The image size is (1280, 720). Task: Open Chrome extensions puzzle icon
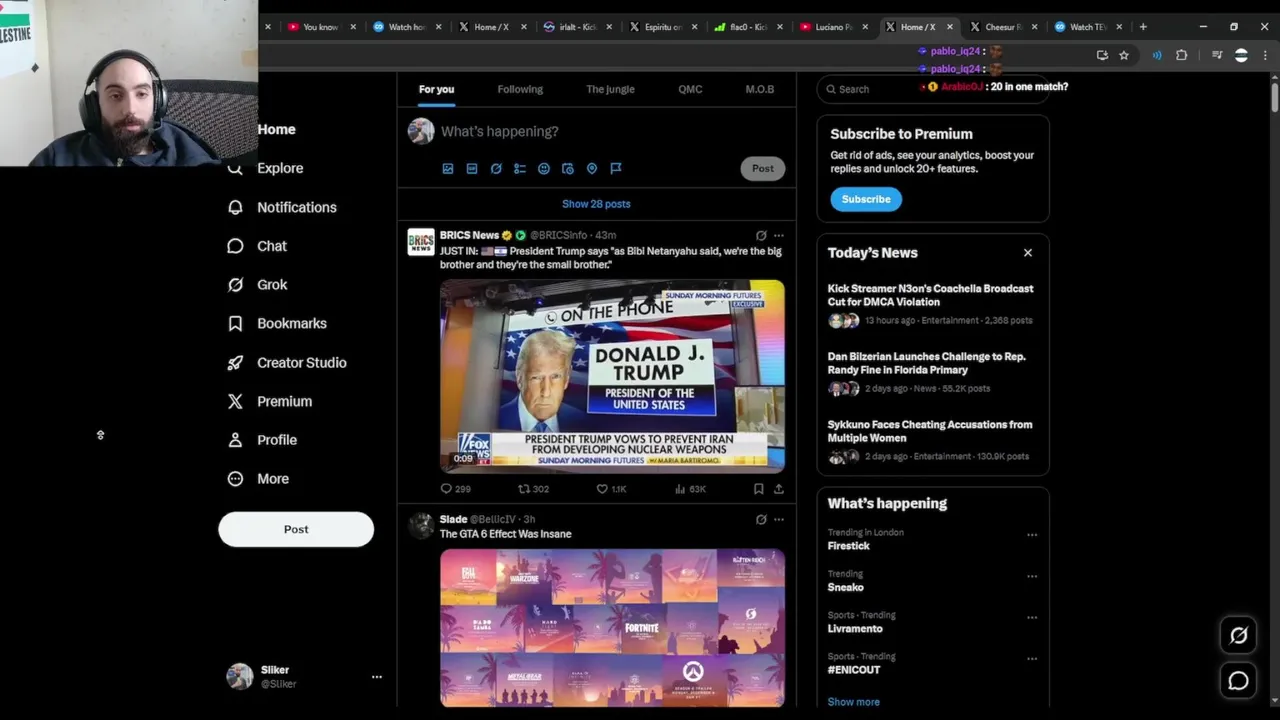click(x=1181, y=56)
